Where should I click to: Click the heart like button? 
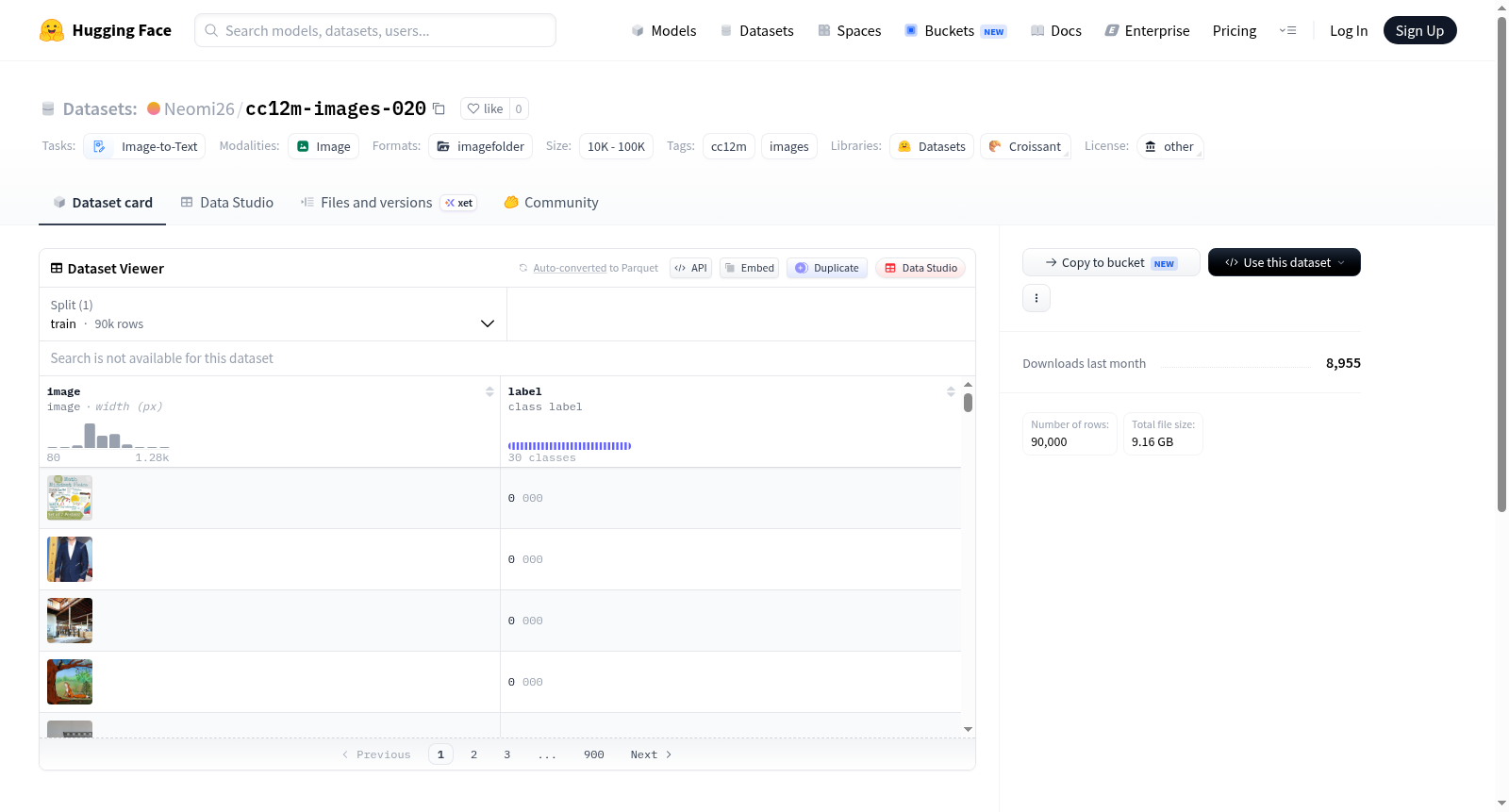(x=485, y=108)
